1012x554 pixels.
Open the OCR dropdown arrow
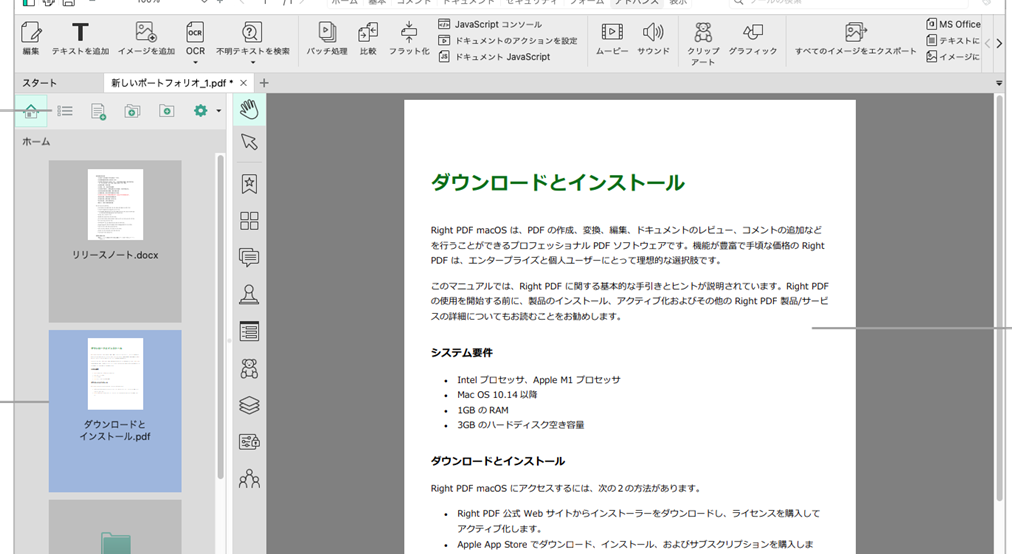point(196,63)
